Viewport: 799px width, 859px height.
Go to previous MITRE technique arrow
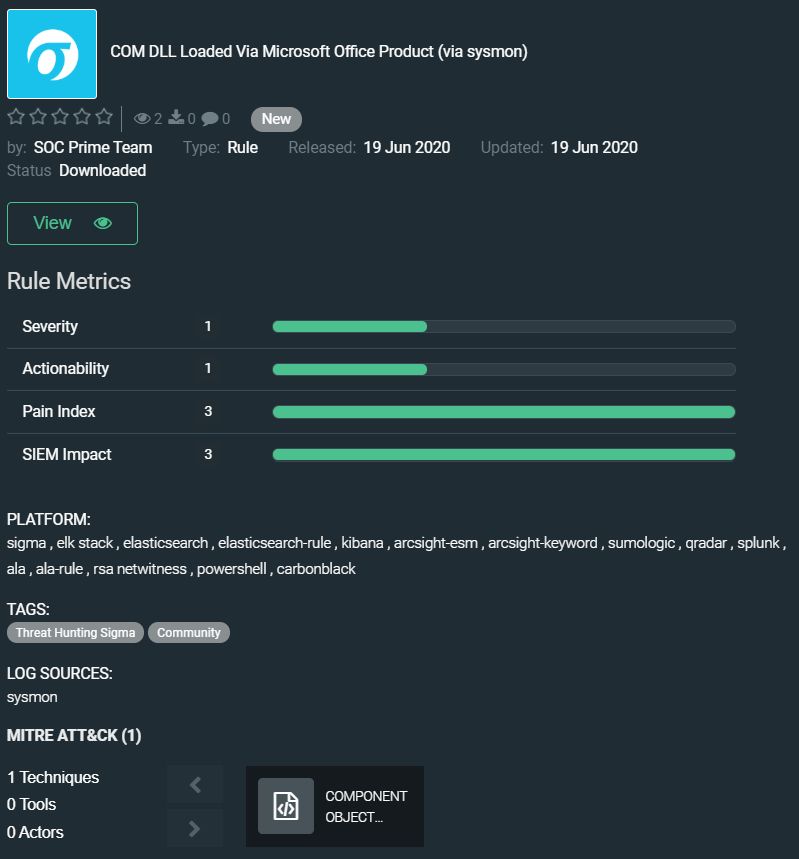point(195,785)
